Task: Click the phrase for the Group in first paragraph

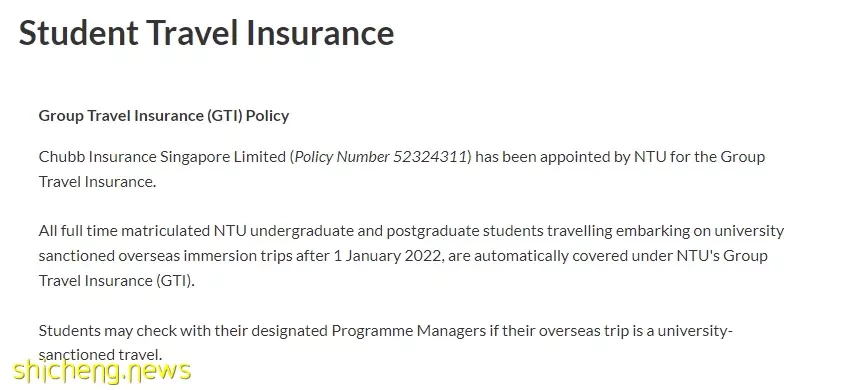Action: [717, 157]
